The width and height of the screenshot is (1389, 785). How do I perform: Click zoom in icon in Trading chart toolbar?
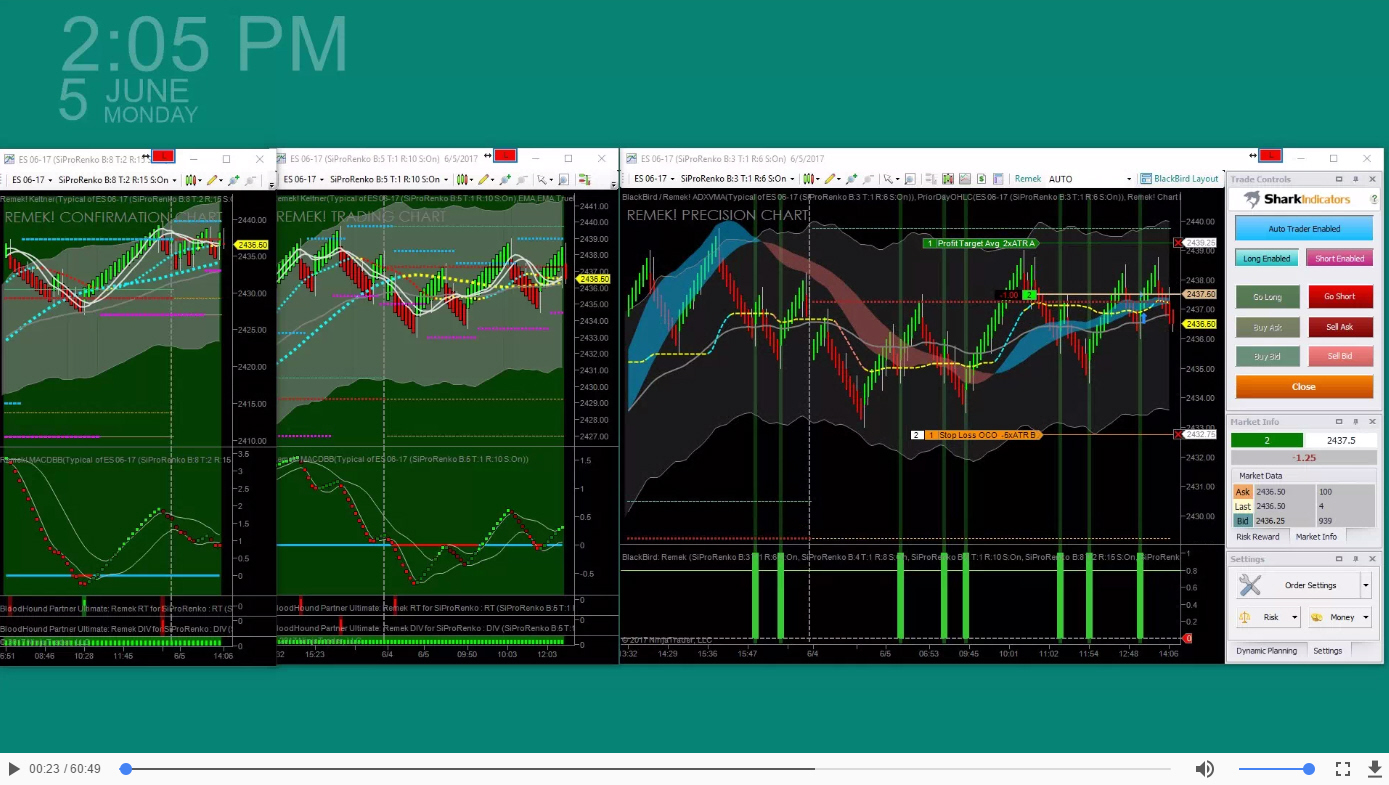click(x=505, y=180)
